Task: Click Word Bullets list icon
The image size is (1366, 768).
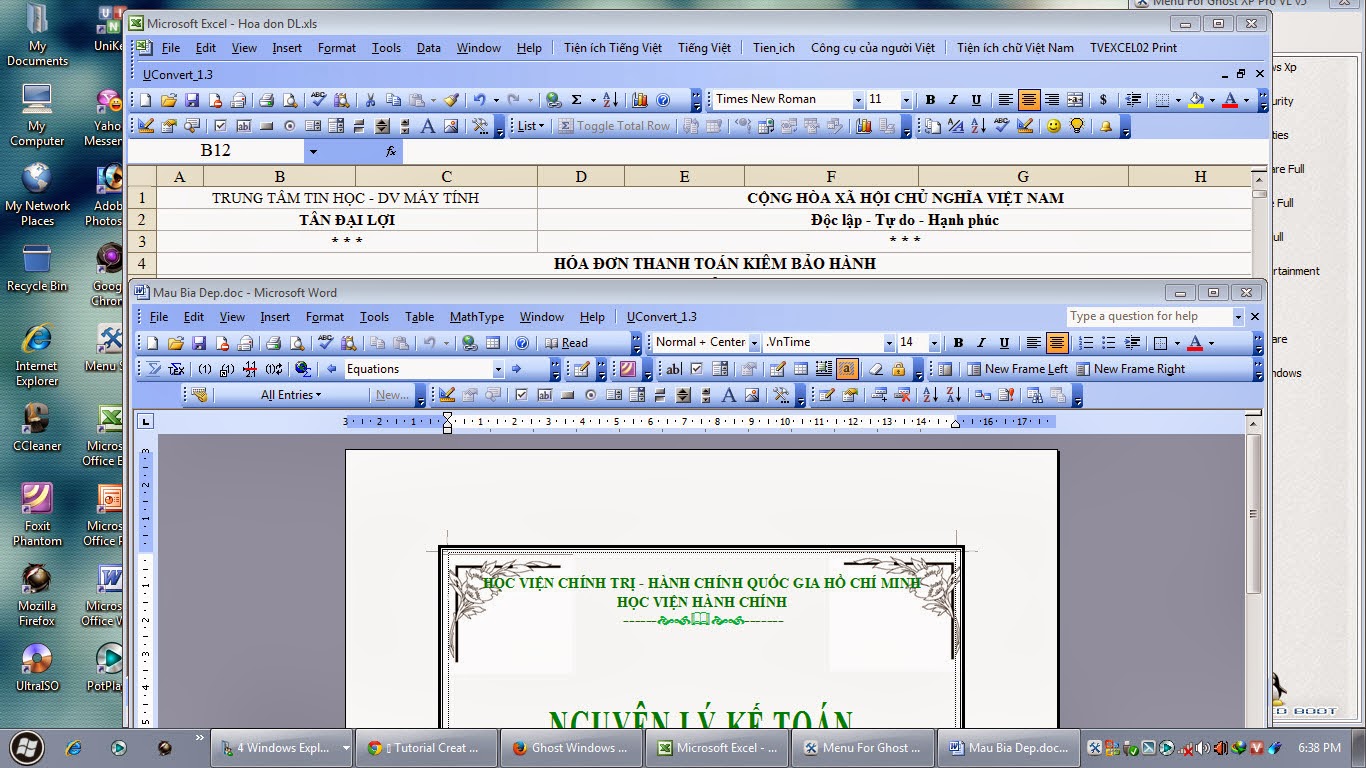Action: [x=1108, y=343]
